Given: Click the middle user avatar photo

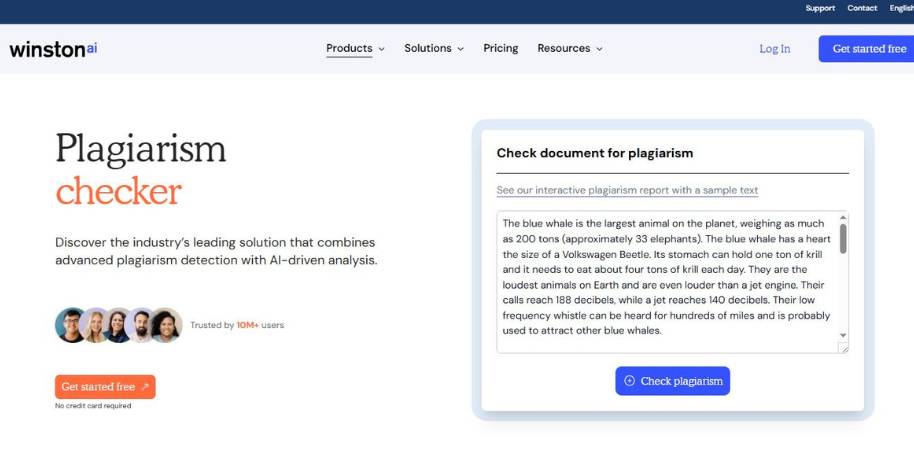Looking at the screenshot, I should point(118,325).
